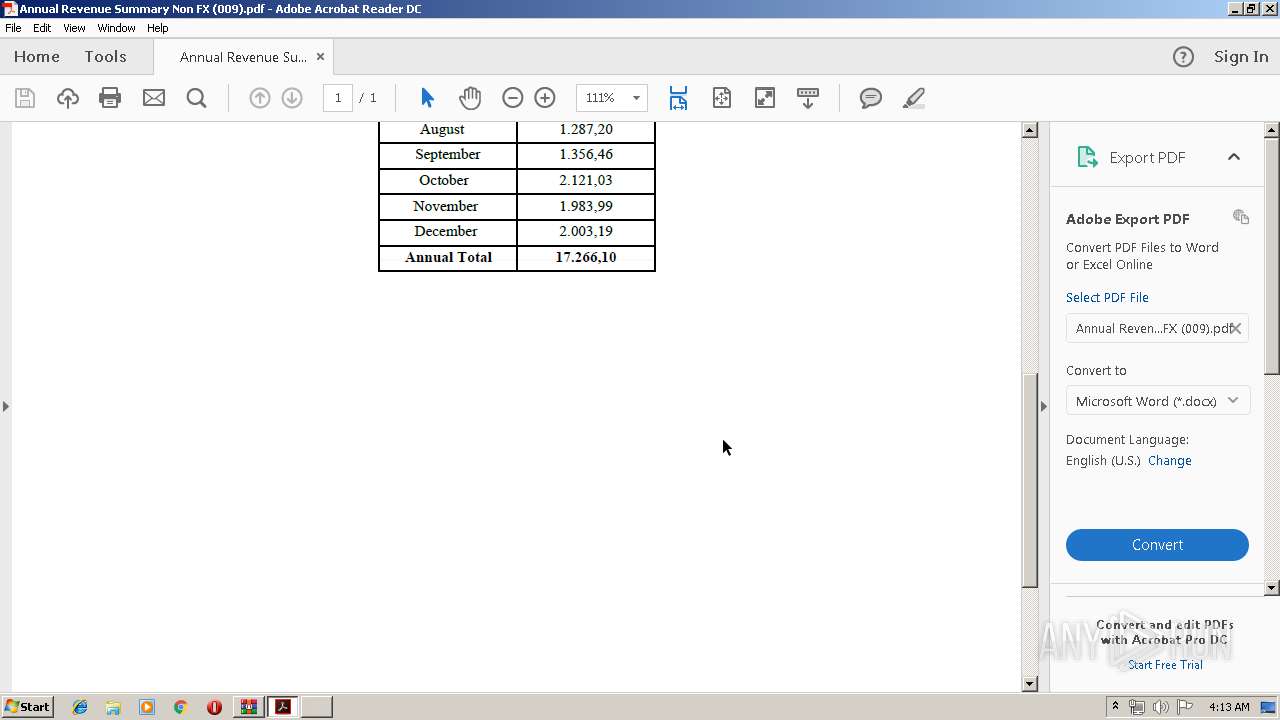Click the blue Convert button
Image resolution: width=1280 pixels, height=720 pixels.
(1157, 545)
